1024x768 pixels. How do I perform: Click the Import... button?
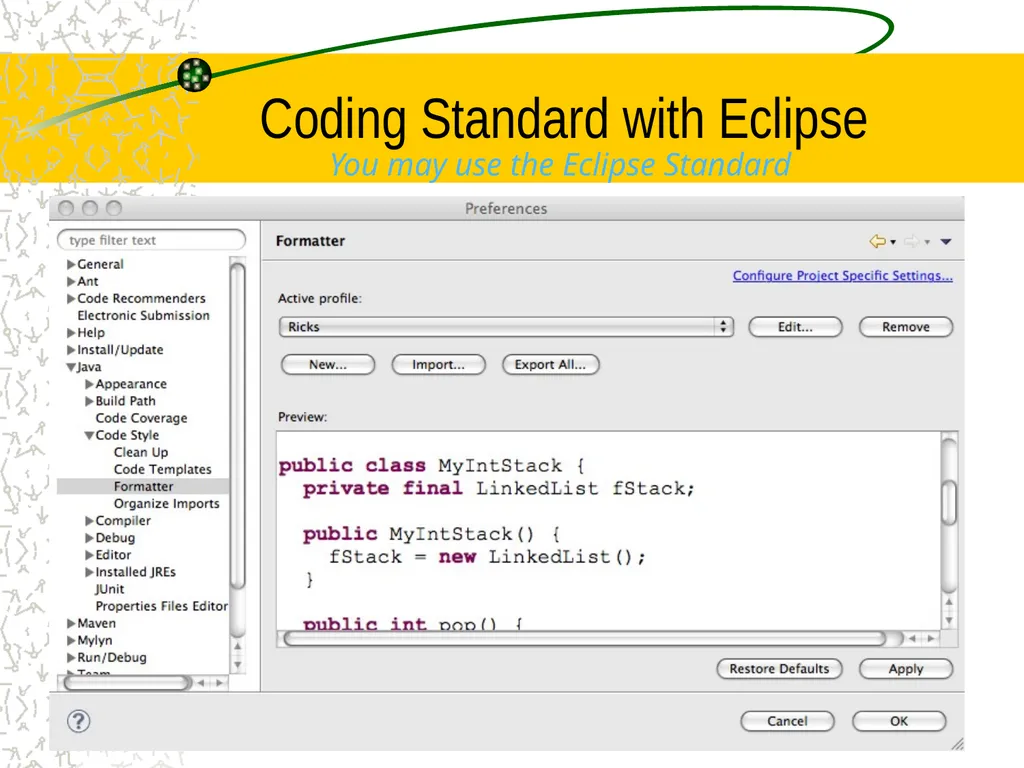tap(438, 364)
